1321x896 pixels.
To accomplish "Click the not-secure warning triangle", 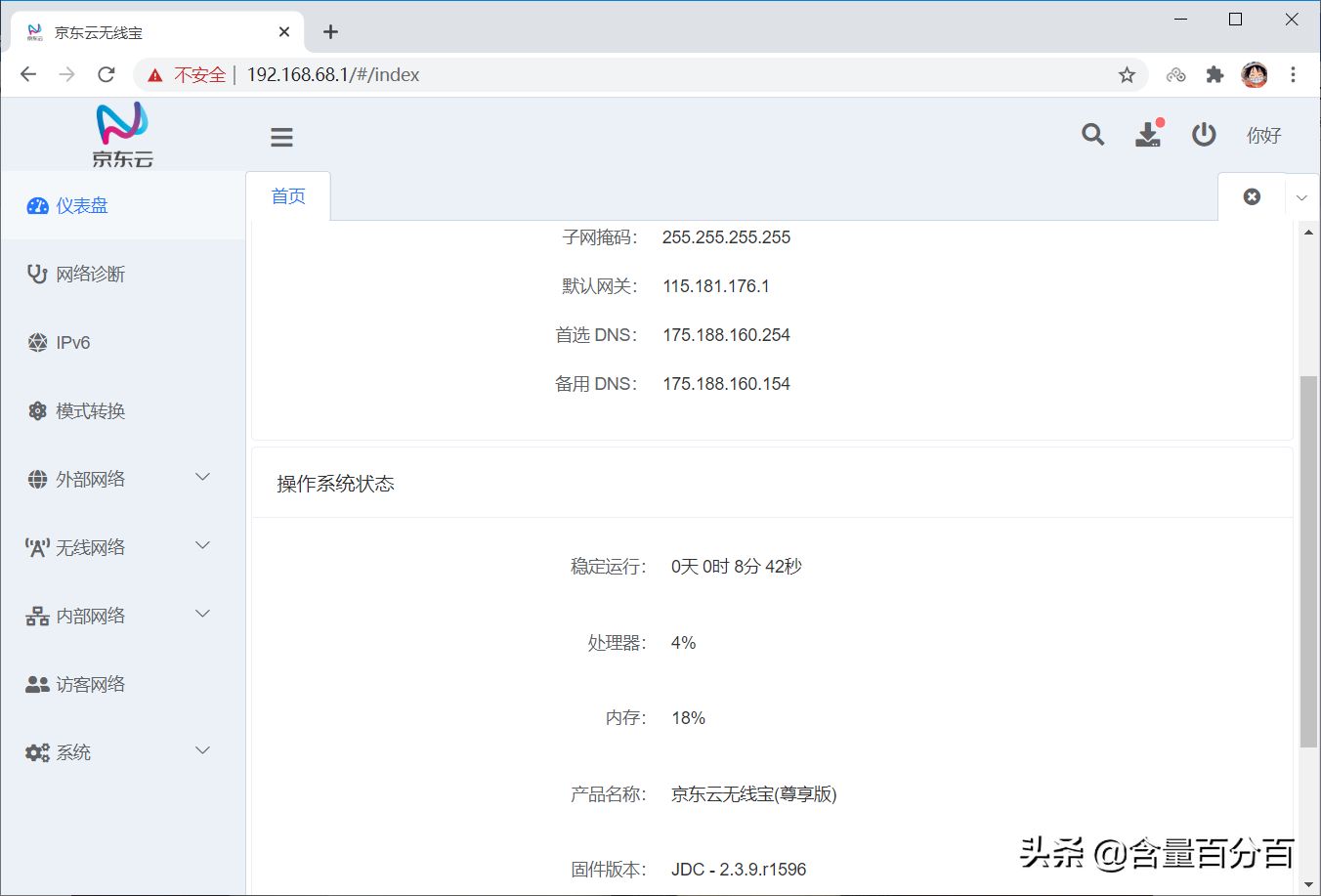I will point(154,75).
